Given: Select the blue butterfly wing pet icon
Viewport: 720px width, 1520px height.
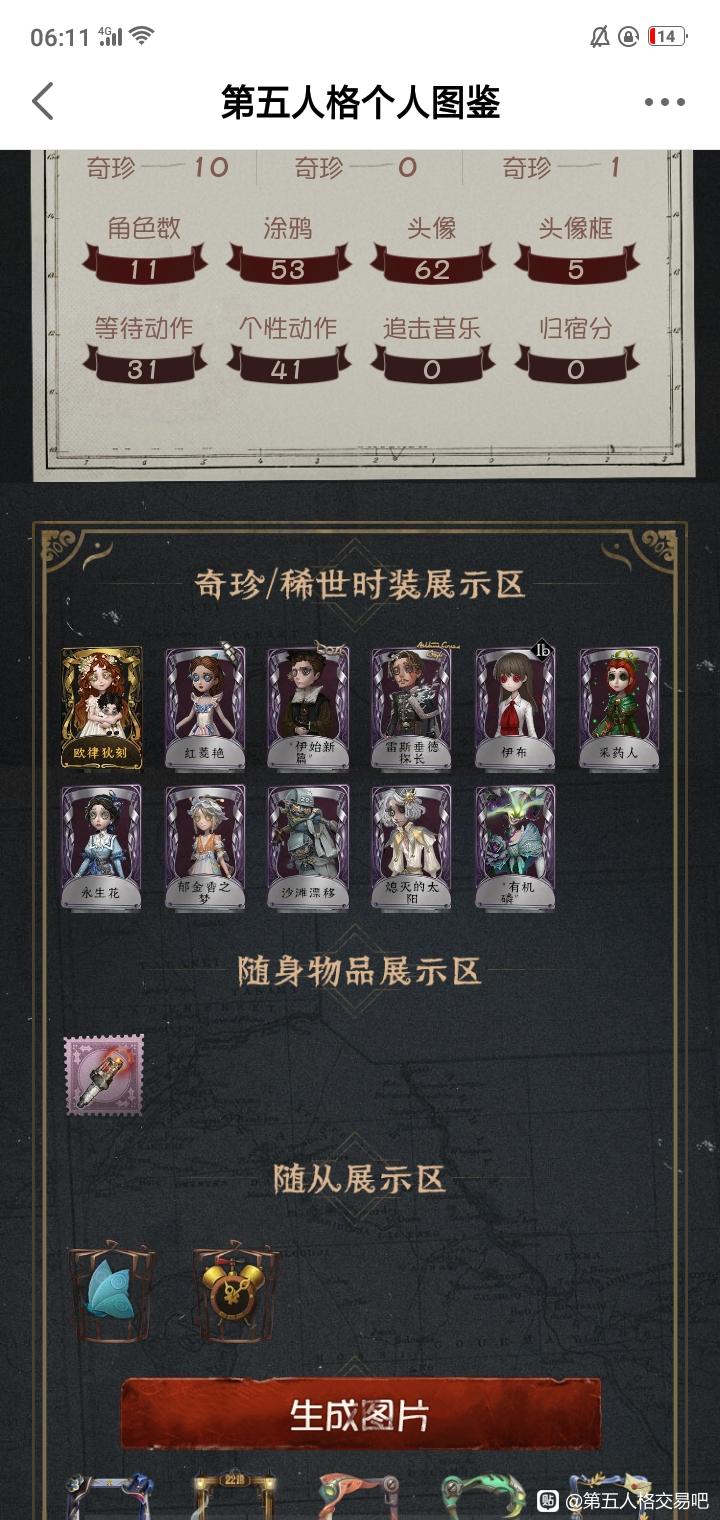Looking at the screenshot, I should (x=111, y=1292).
